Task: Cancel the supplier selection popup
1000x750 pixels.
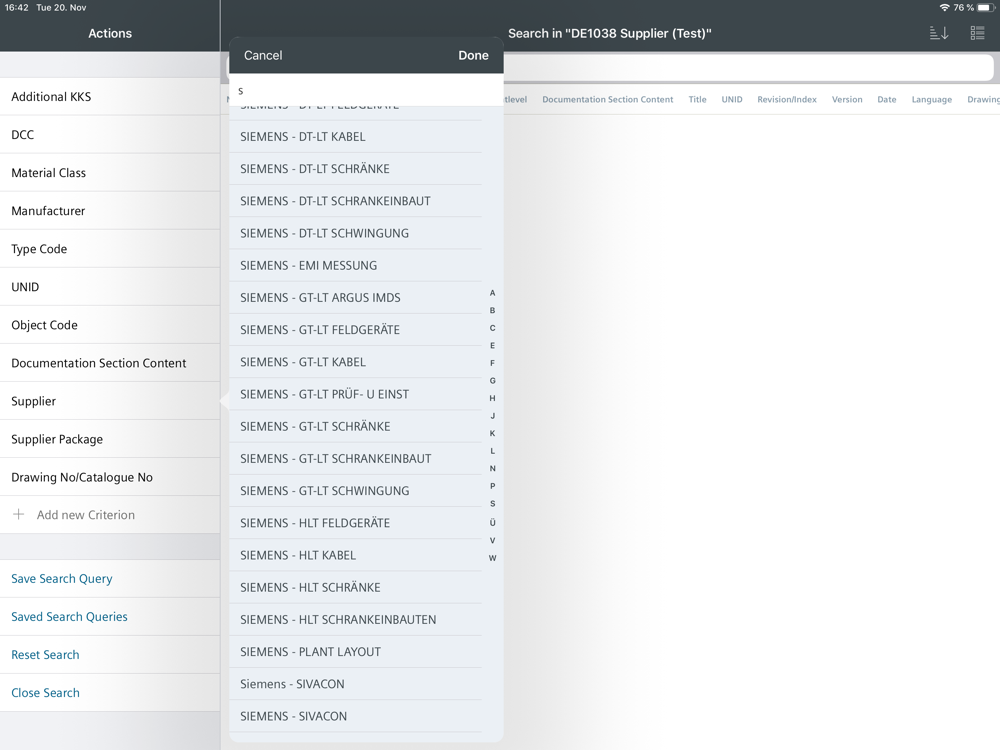Action: coord(263,55)
